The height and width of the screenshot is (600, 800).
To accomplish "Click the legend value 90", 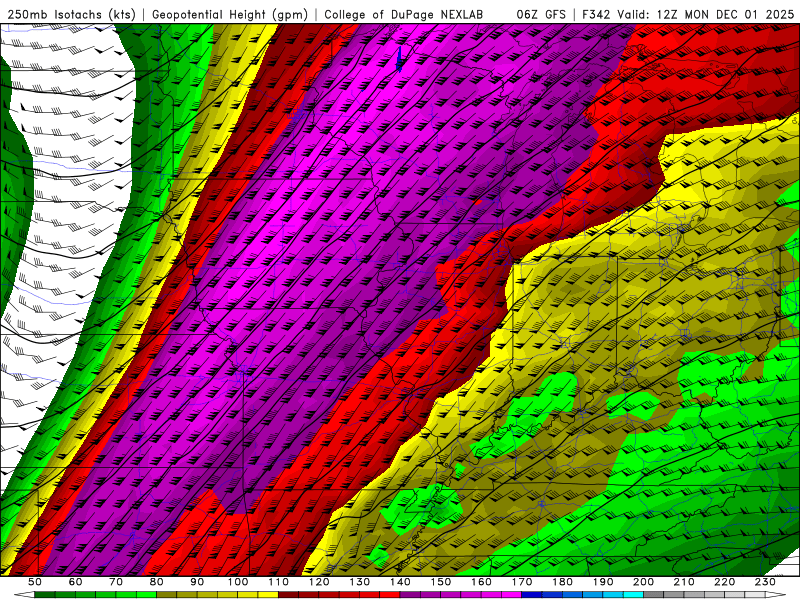I will (x=197, y=582).
